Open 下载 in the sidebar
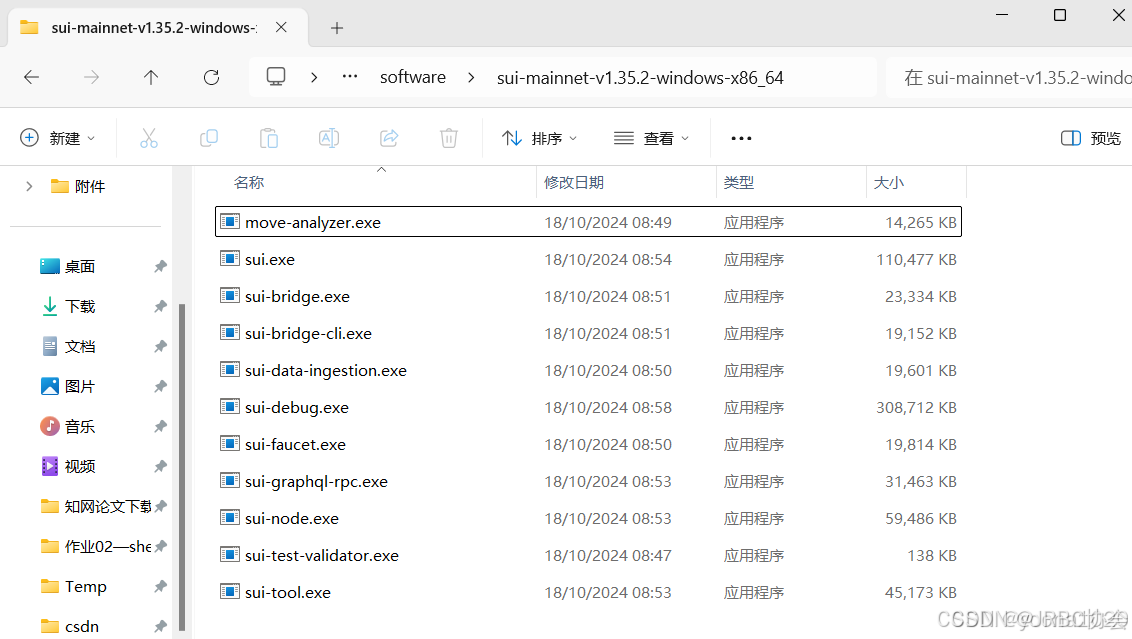The image size is (1132, 639). [x=79, y=306]
